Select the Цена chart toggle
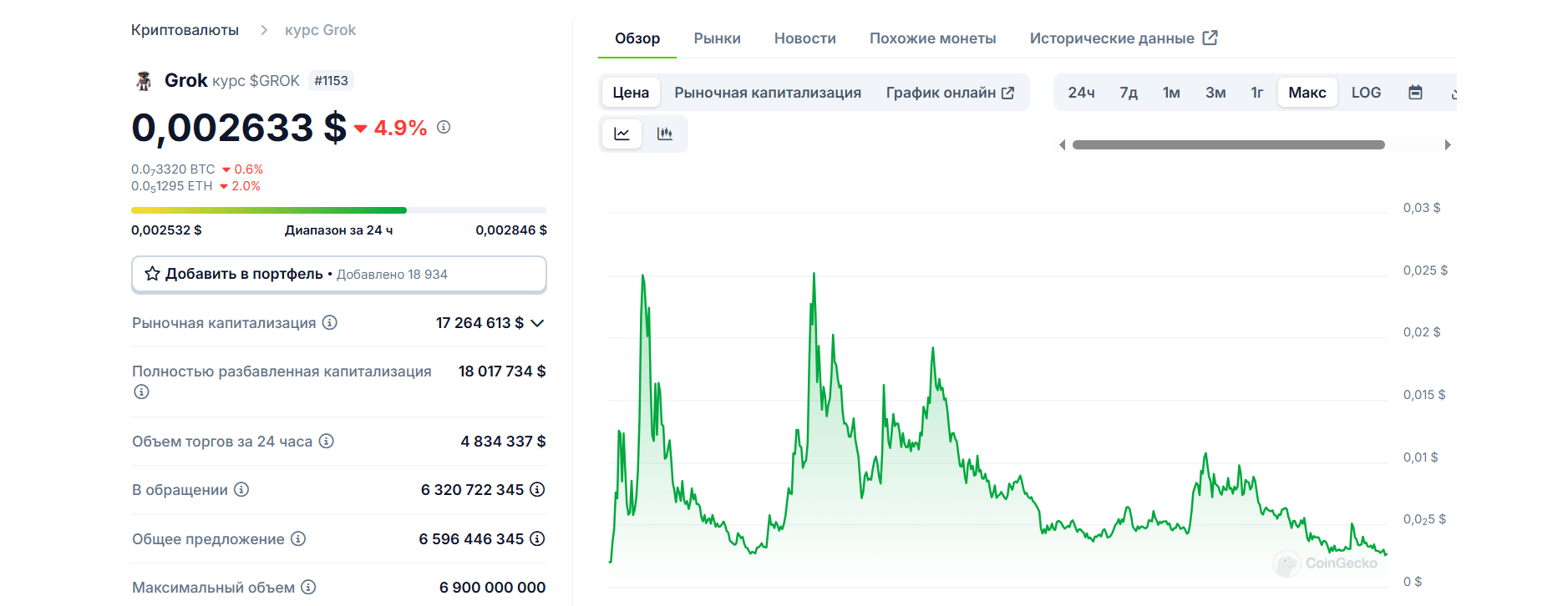 pos(631,93)
